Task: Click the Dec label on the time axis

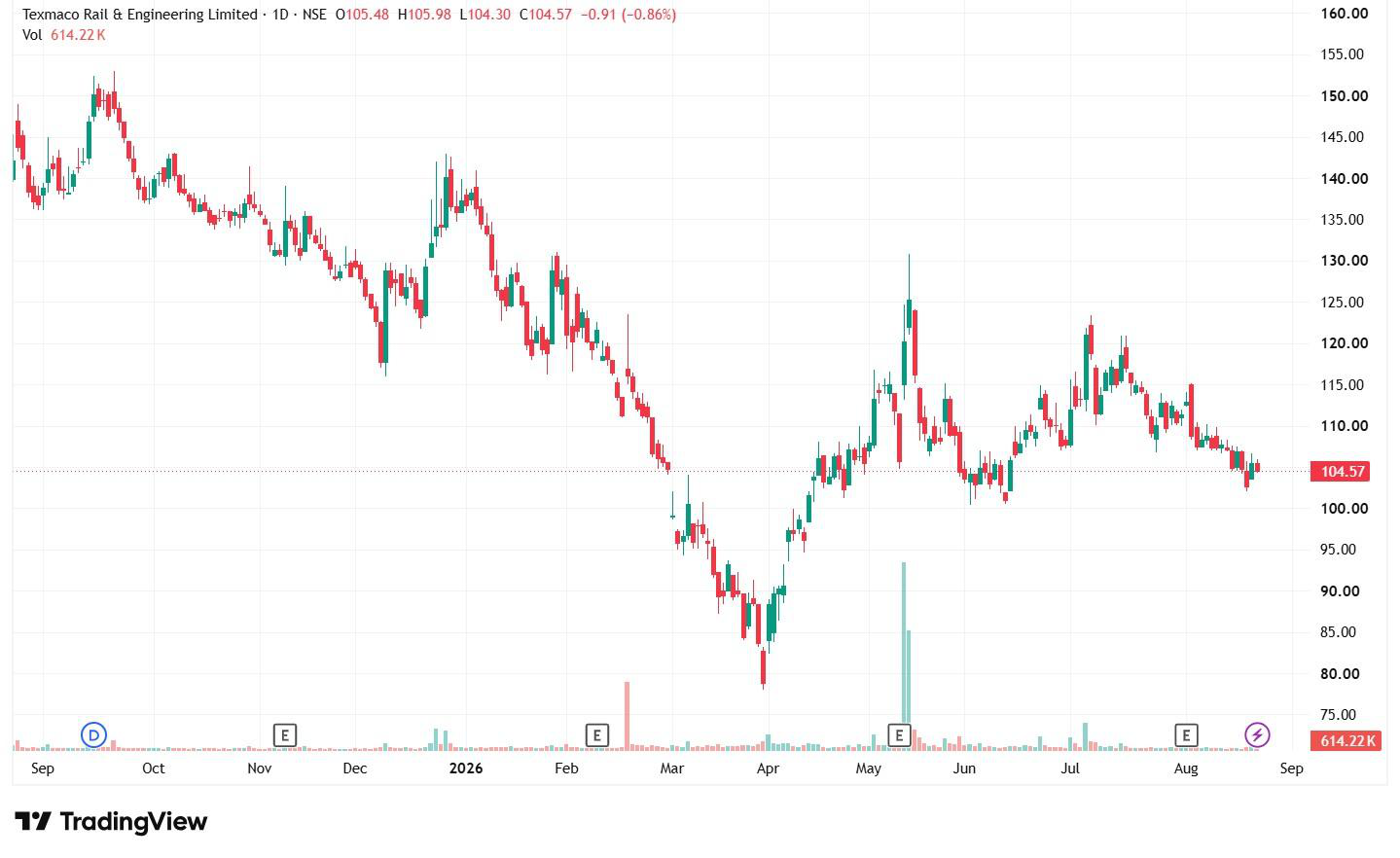Action: pyautogui.click(x=355, y=769)
